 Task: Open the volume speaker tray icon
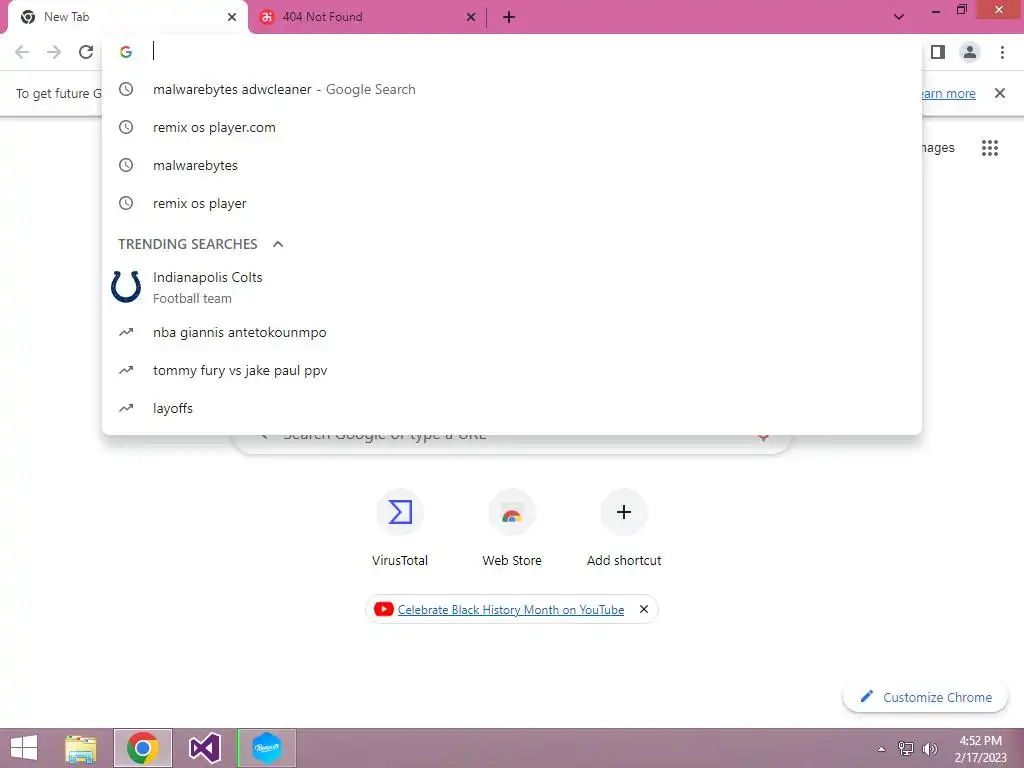tap(930, 749)
